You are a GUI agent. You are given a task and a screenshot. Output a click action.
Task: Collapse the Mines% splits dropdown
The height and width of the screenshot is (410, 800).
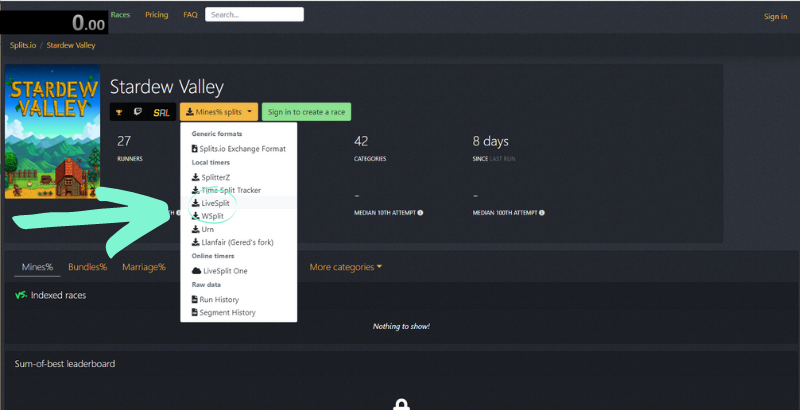point(220,112)
